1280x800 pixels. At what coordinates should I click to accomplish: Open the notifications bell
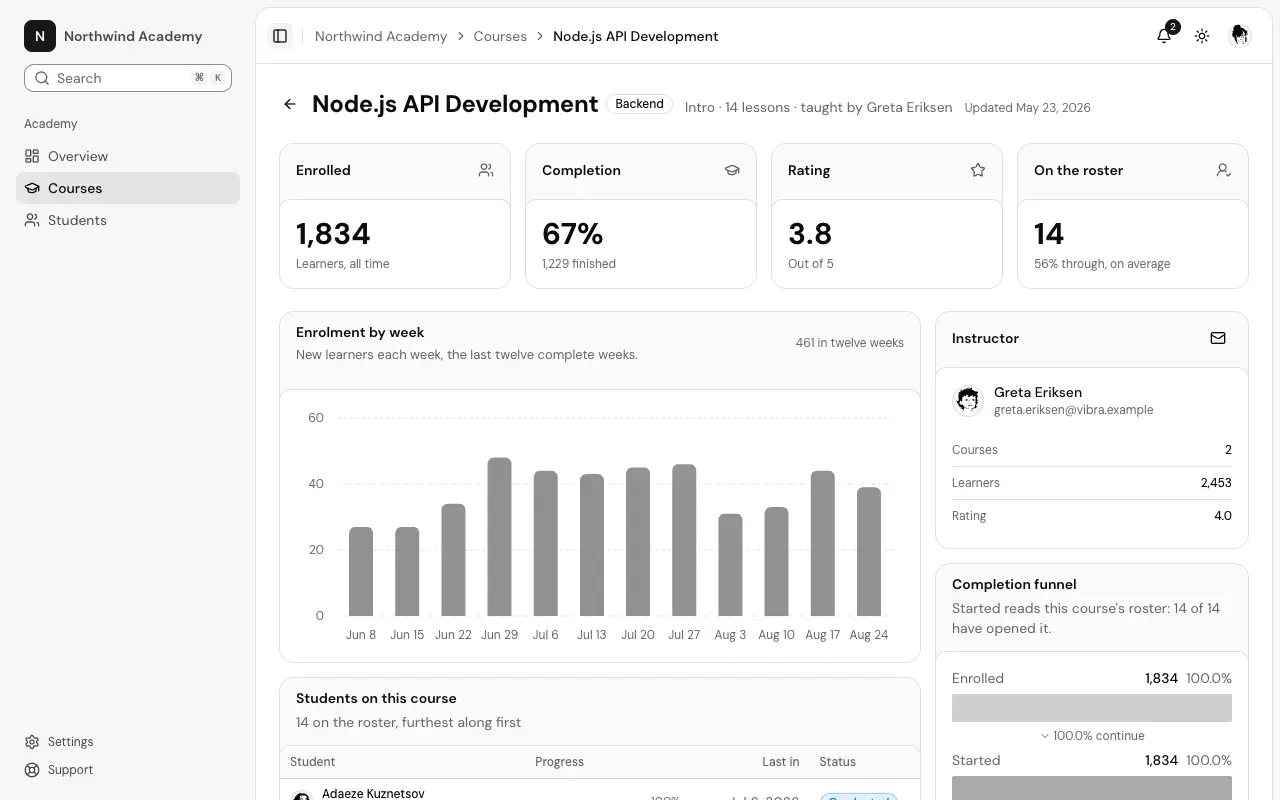[x=1164, y=36]
